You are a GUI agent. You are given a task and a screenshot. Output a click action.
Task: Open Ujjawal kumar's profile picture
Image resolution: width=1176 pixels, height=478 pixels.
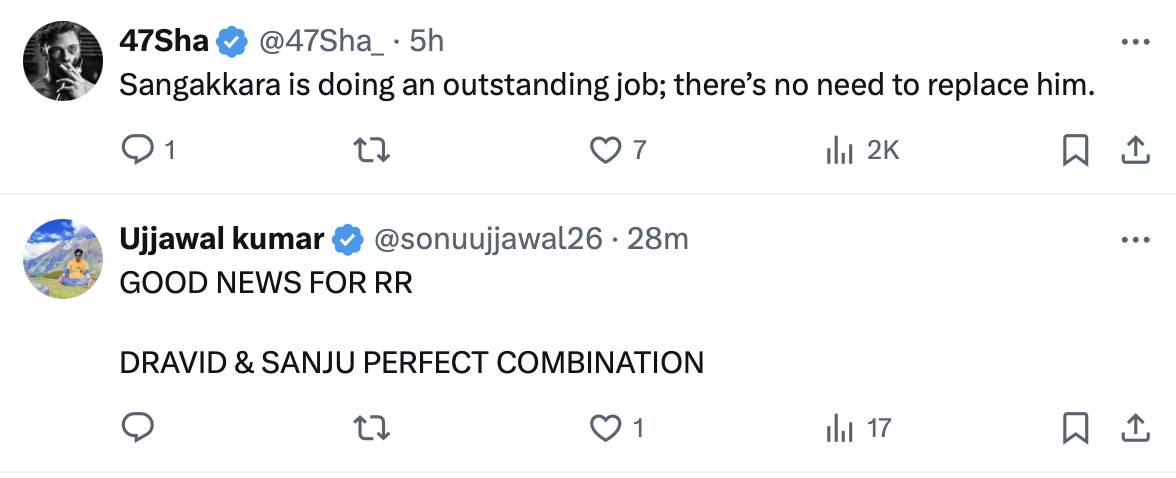[64, 258]
